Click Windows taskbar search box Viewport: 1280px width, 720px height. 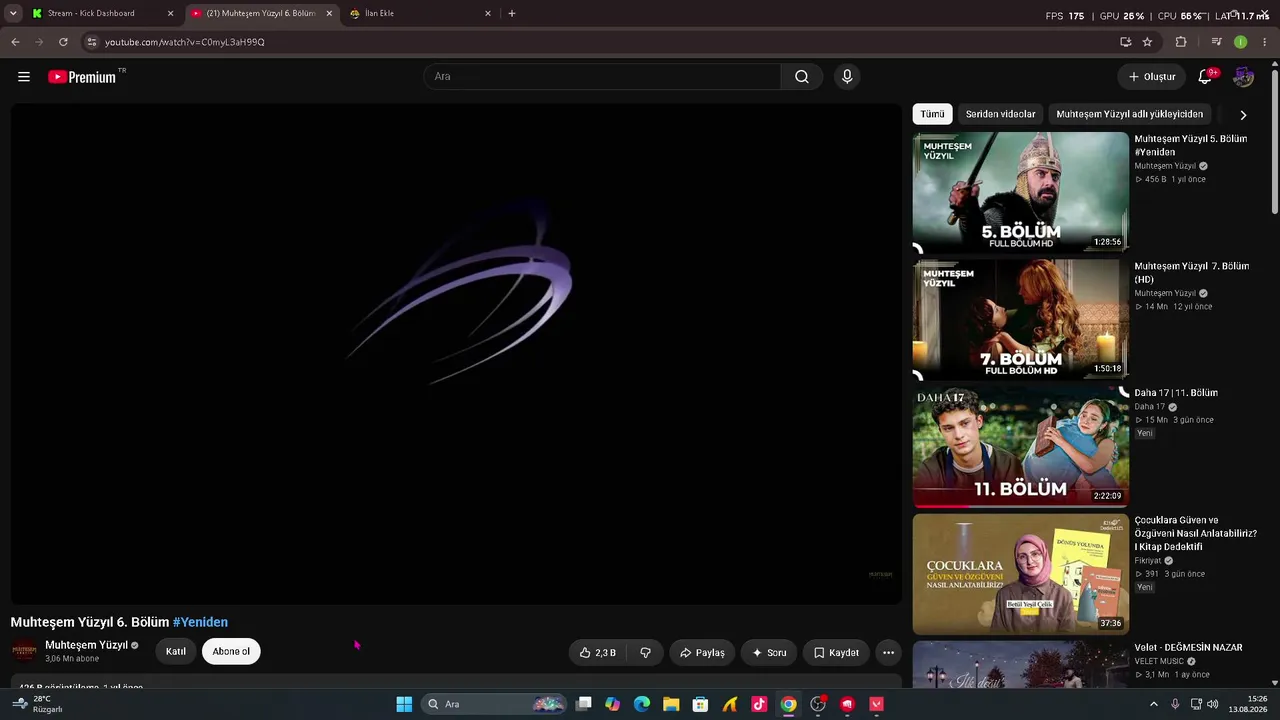click(494, 704)
